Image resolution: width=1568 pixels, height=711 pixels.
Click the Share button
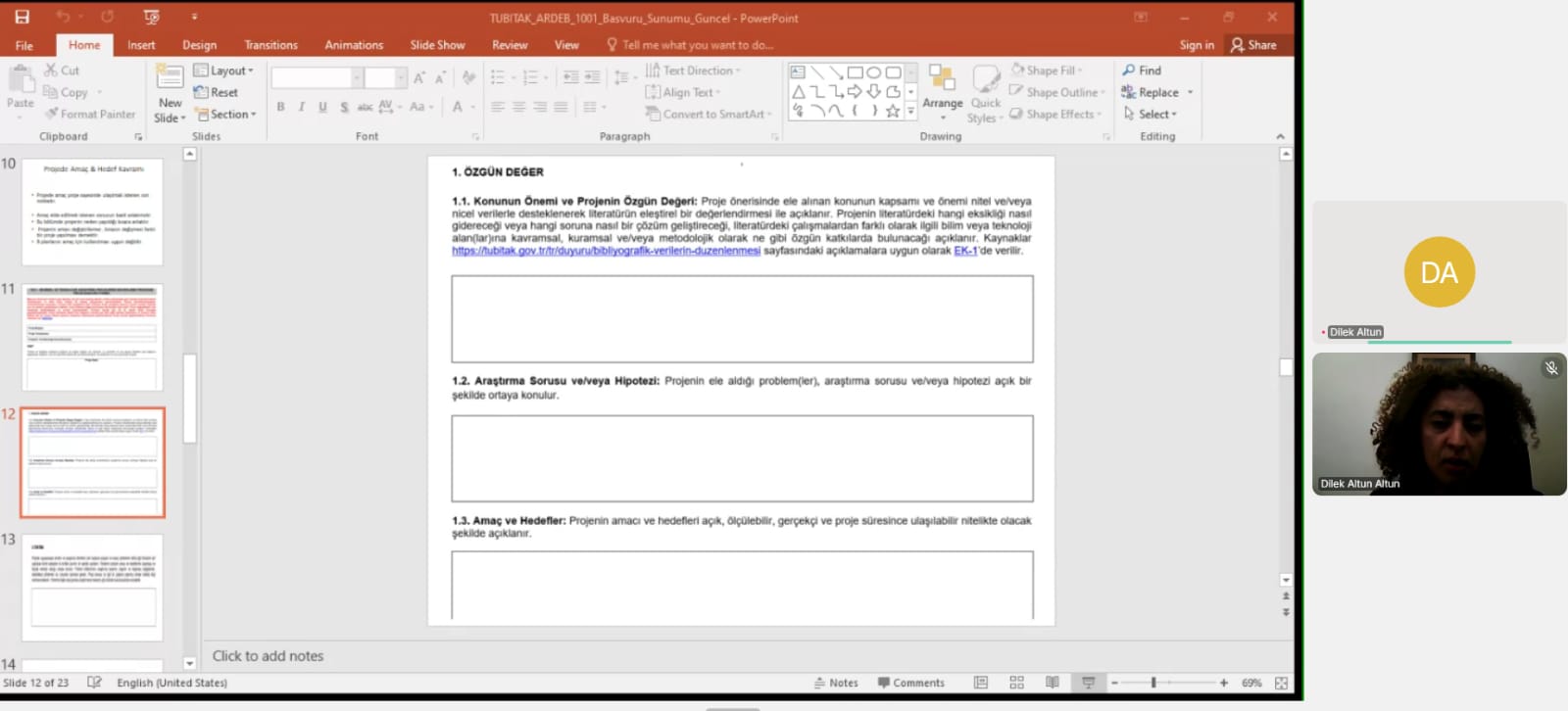tap(1253, 45)
